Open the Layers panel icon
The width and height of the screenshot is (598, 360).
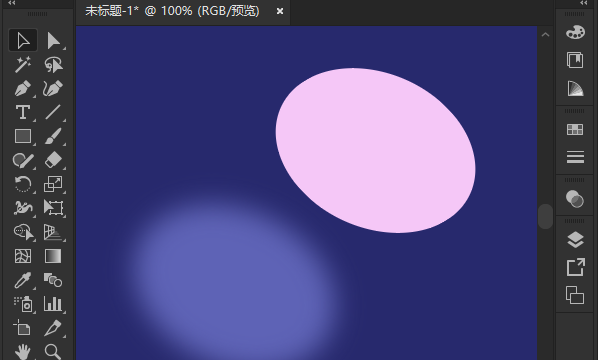pyautogui.click(x=575, y=240)
